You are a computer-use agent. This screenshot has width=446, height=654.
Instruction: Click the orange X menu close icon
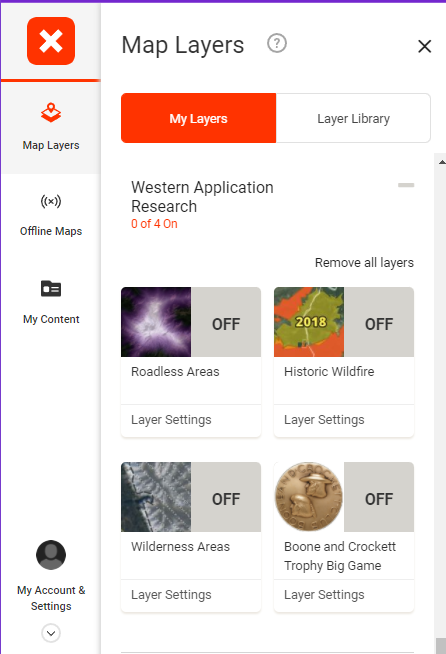[x=51, y=41]
